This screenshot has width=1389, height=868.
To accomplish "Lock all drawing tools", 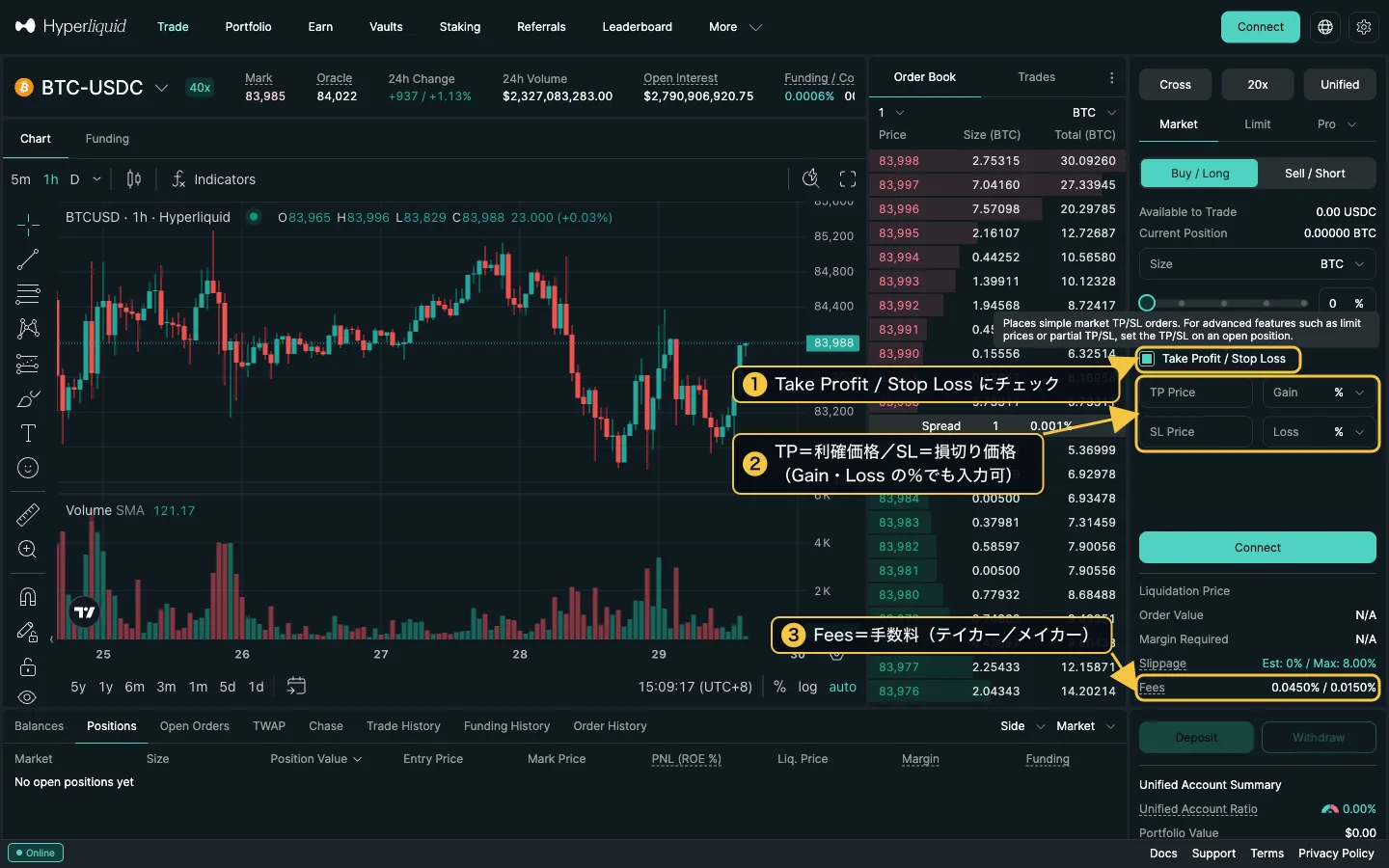I will [x=28, y=666].
